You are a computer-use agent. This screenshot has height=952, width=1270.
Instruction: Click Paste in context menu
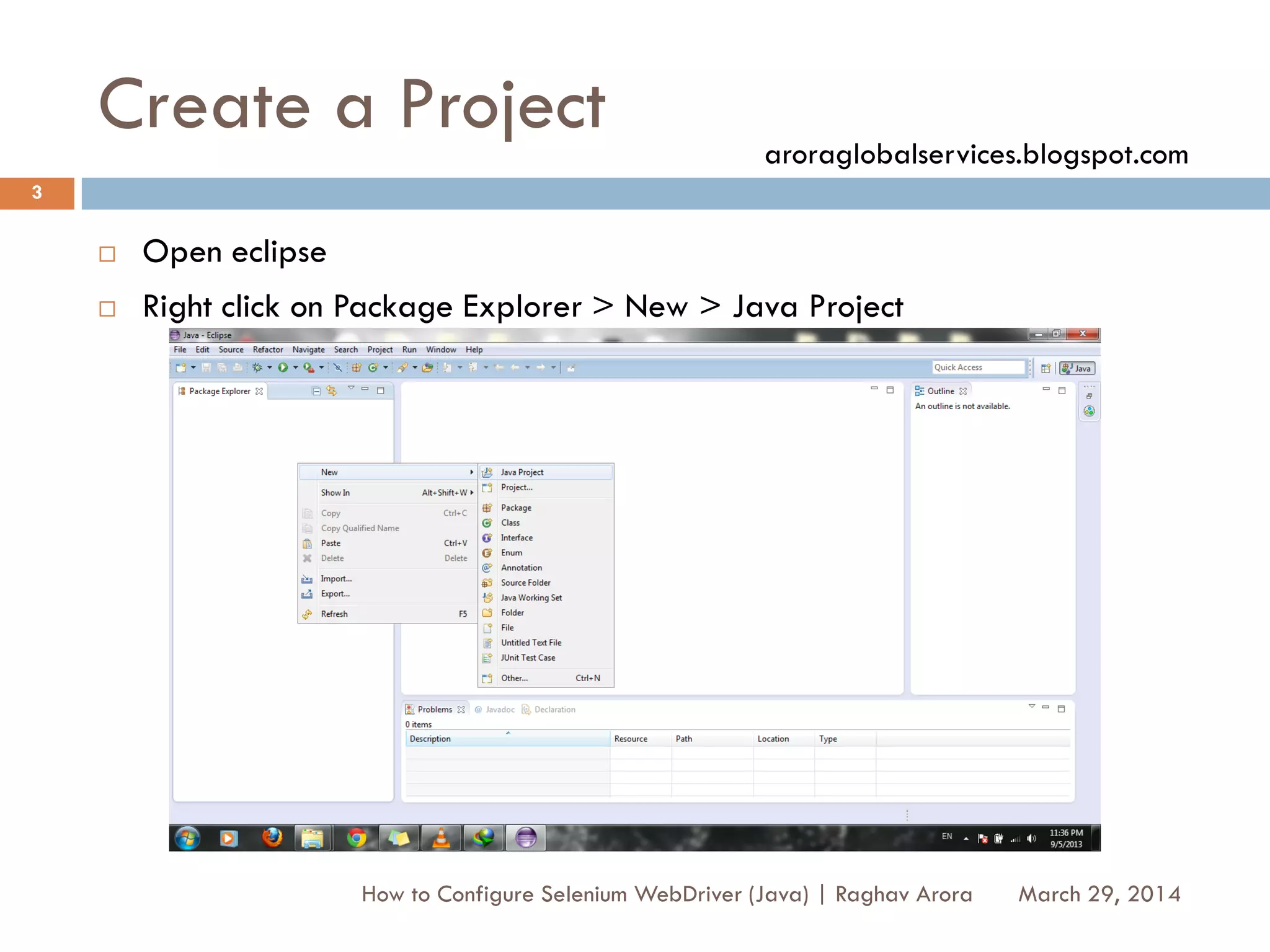388,543
